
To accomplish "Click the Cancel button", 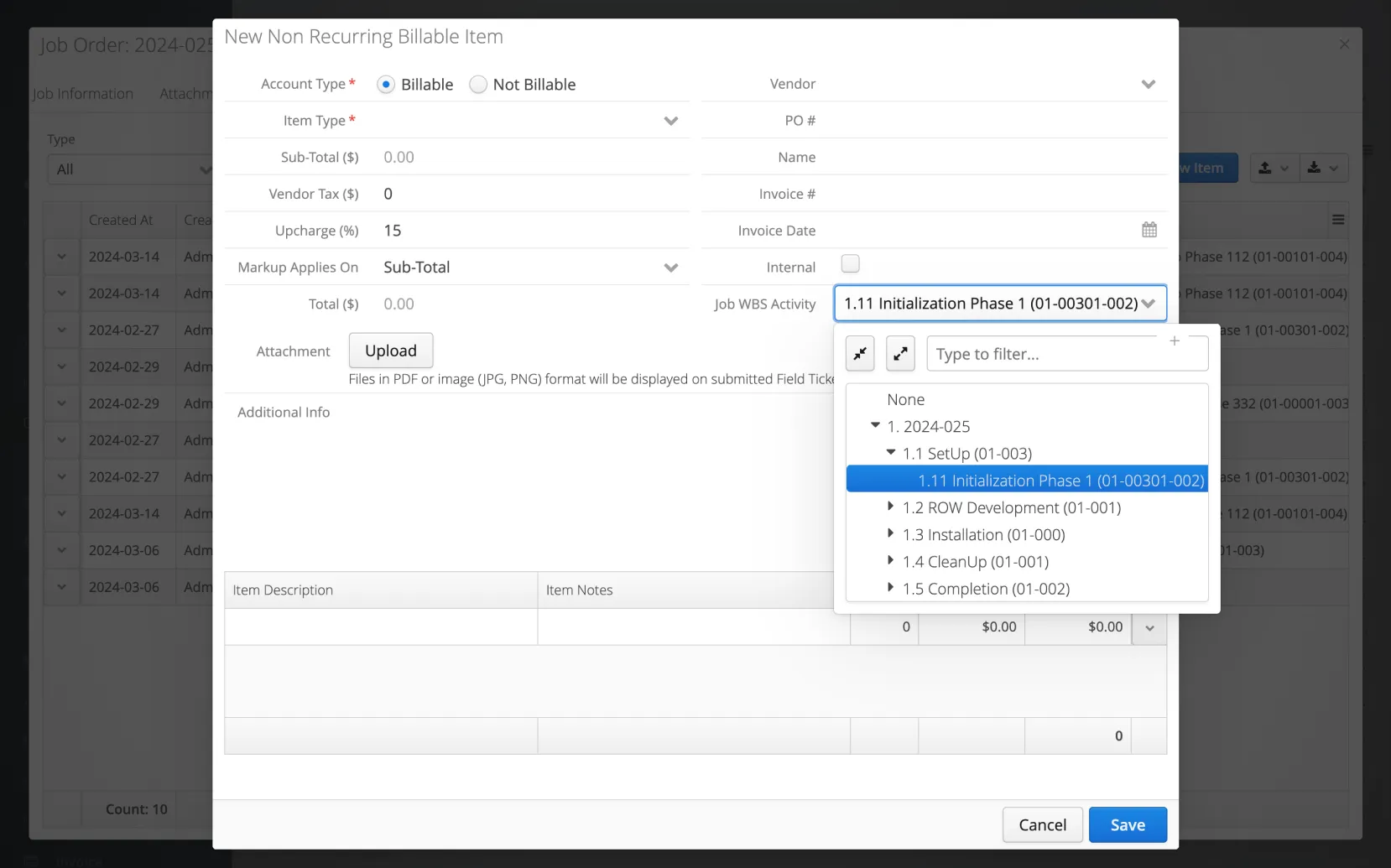I will click(1043, 825).
